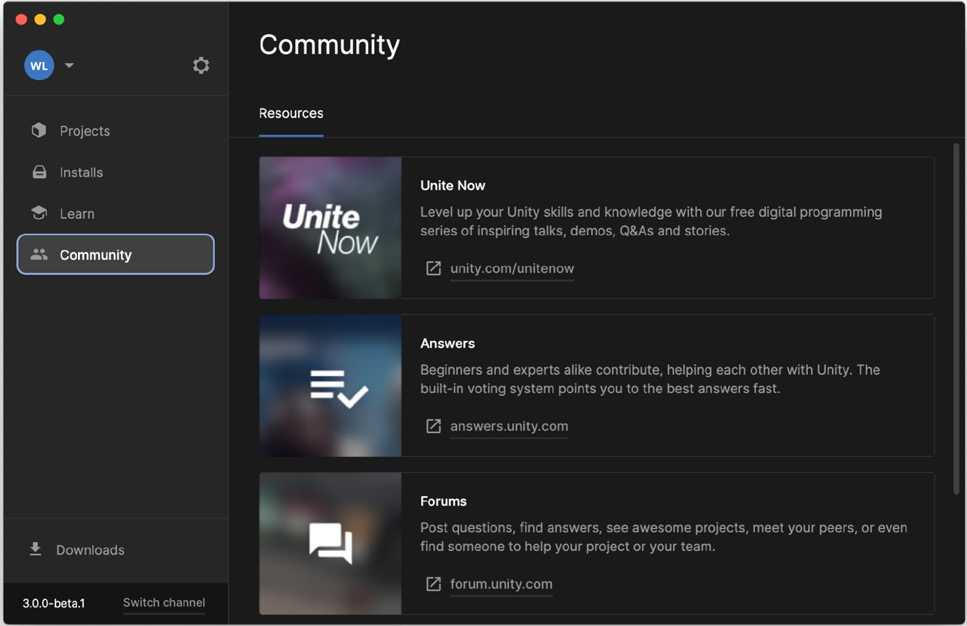Click Switch channel link
Image resolution: width=967 pixels, height=626 pixels.
click(x=164, y=603)
